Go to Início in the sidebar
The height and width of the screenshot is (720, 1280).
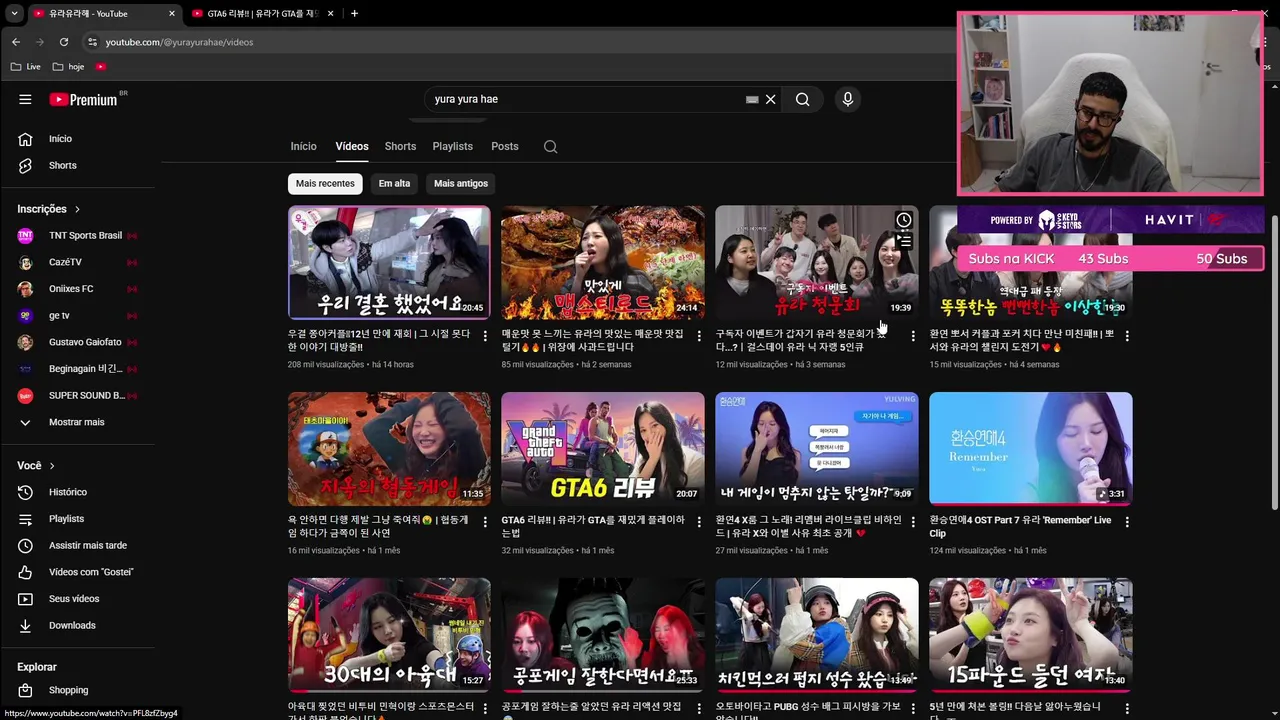pos(60,139)
